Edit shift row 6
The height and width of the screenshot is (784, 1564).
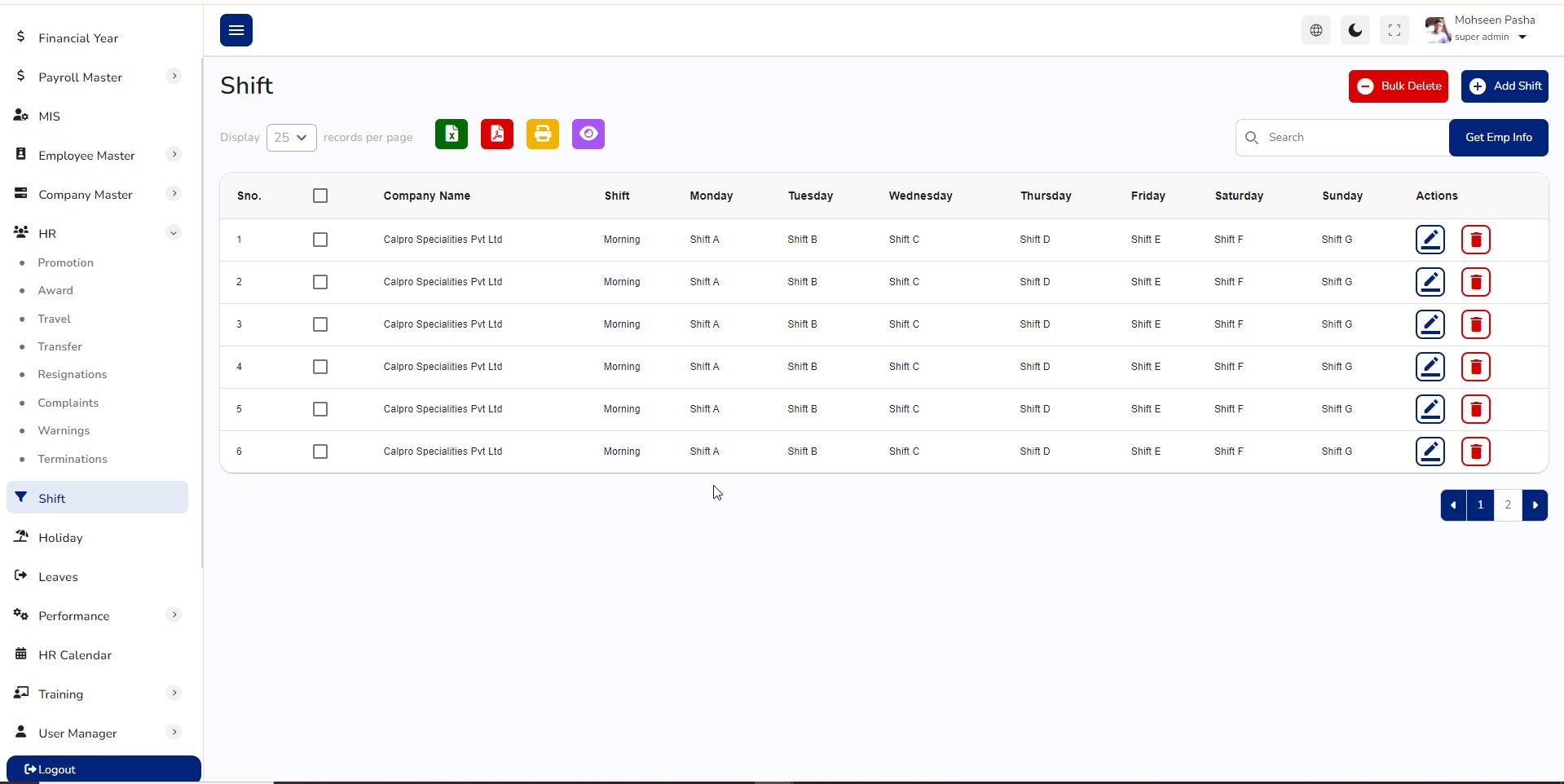pyautogui.click(x=1430, y=451)
